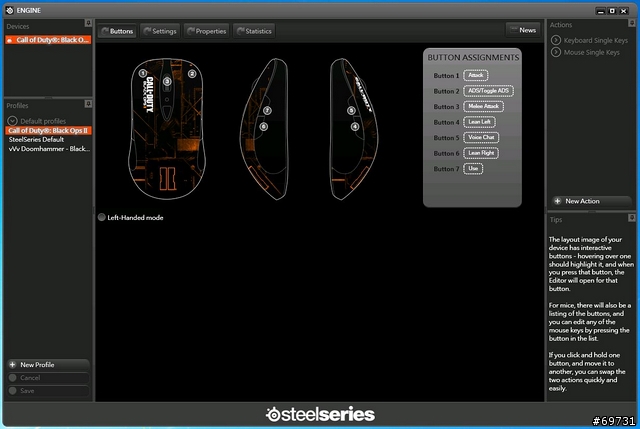Viewport: 640px width, 429px height.
Task: Edit Button 1 Attack assignment
Action: (476, 75)
